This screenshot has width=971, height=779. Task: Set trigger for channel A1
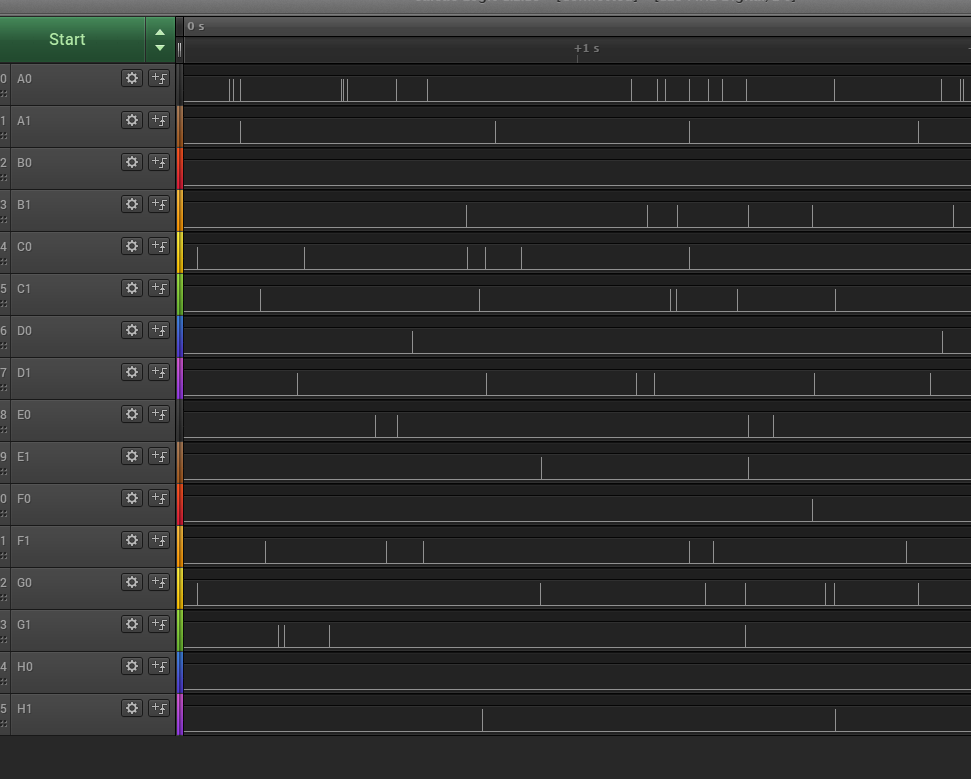(159, 120)
